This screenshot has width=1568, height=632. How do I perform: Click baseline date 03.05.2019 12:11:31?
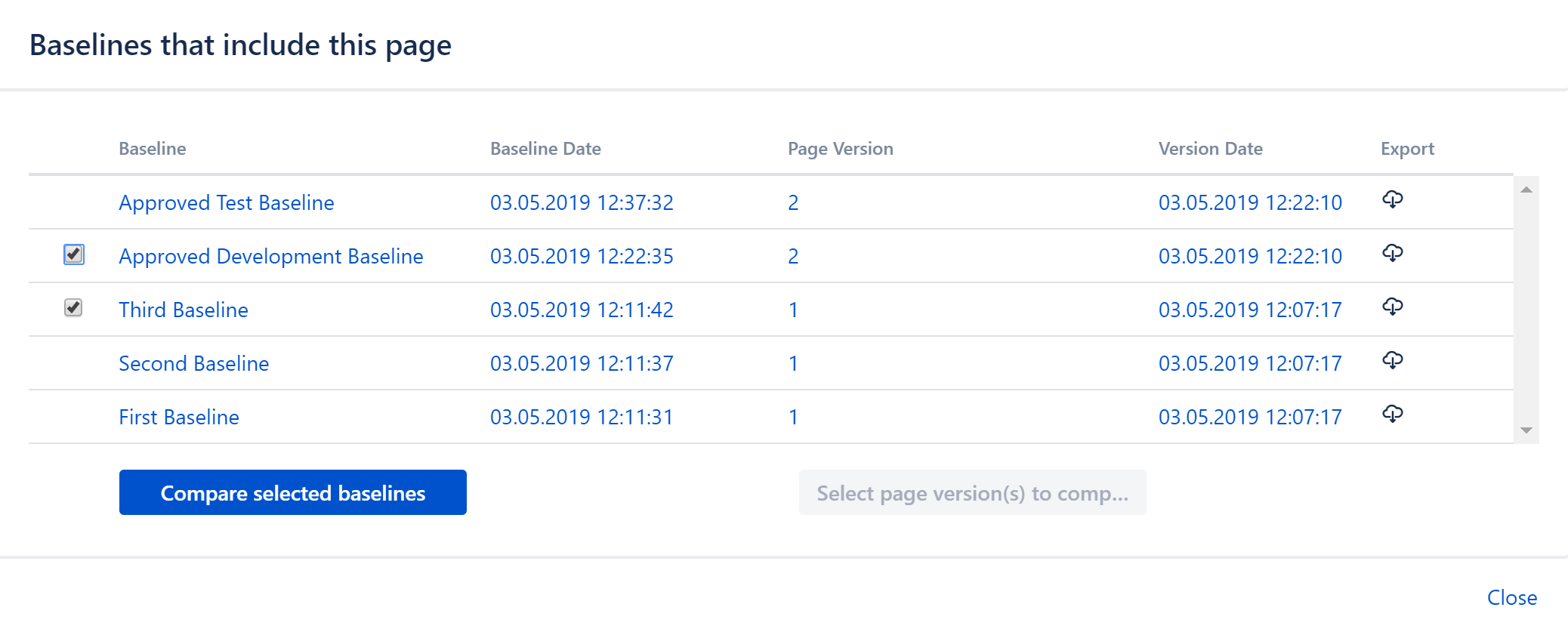point(581,418)
